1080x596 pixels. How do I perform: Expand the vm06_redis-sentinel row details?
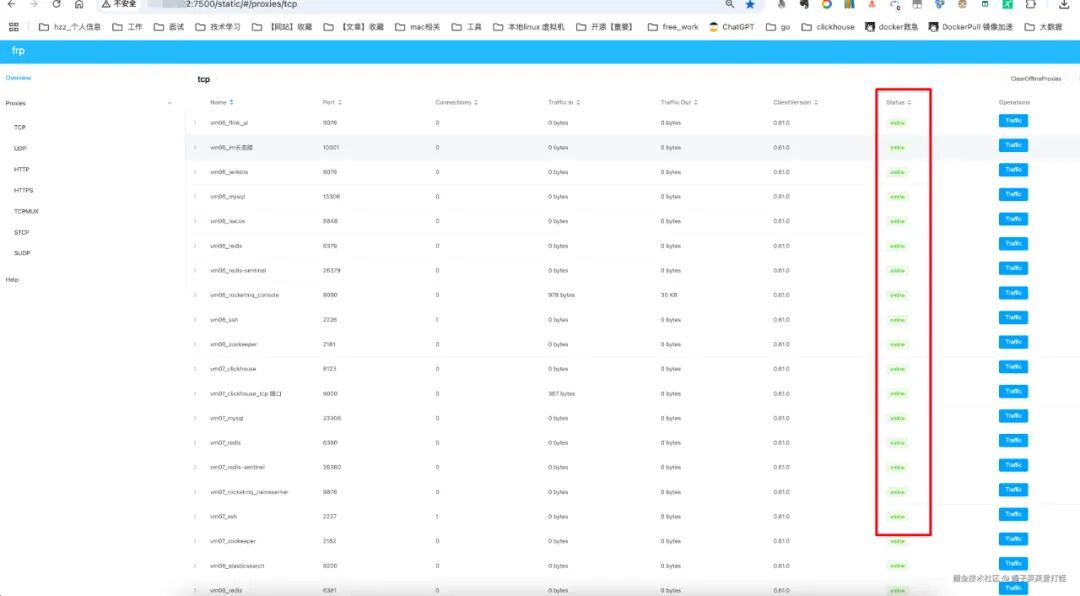(x=195, y=270)
